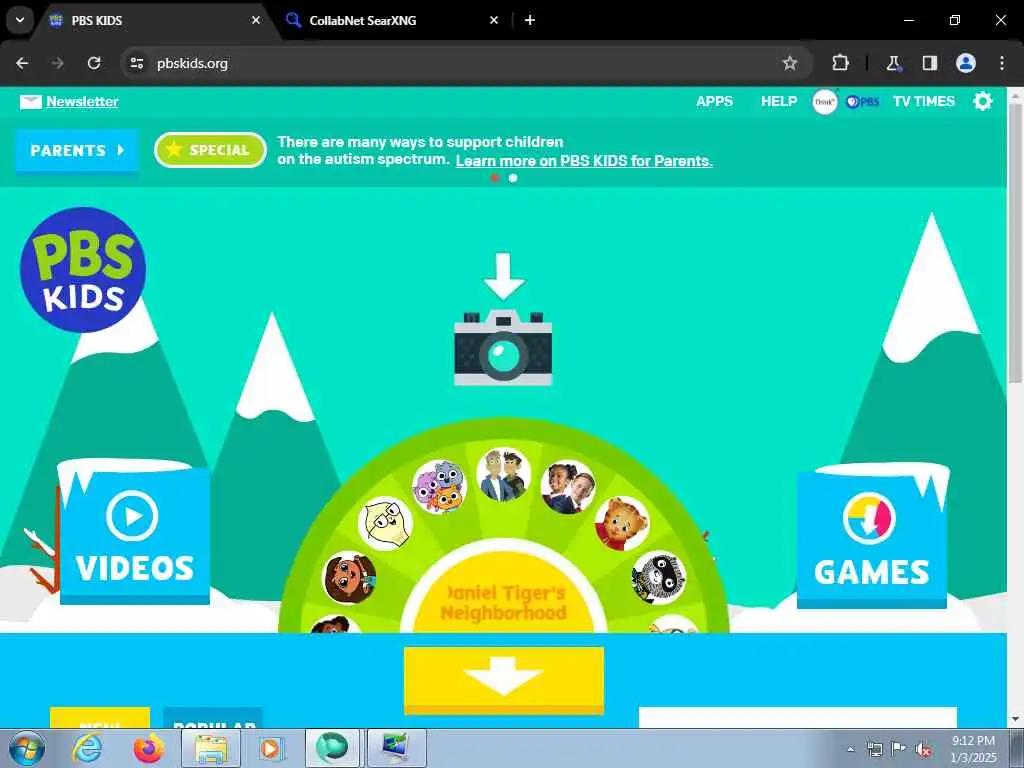Open the HELP menu item
Screen dimensions: 1024x768
tap(778, 101)
